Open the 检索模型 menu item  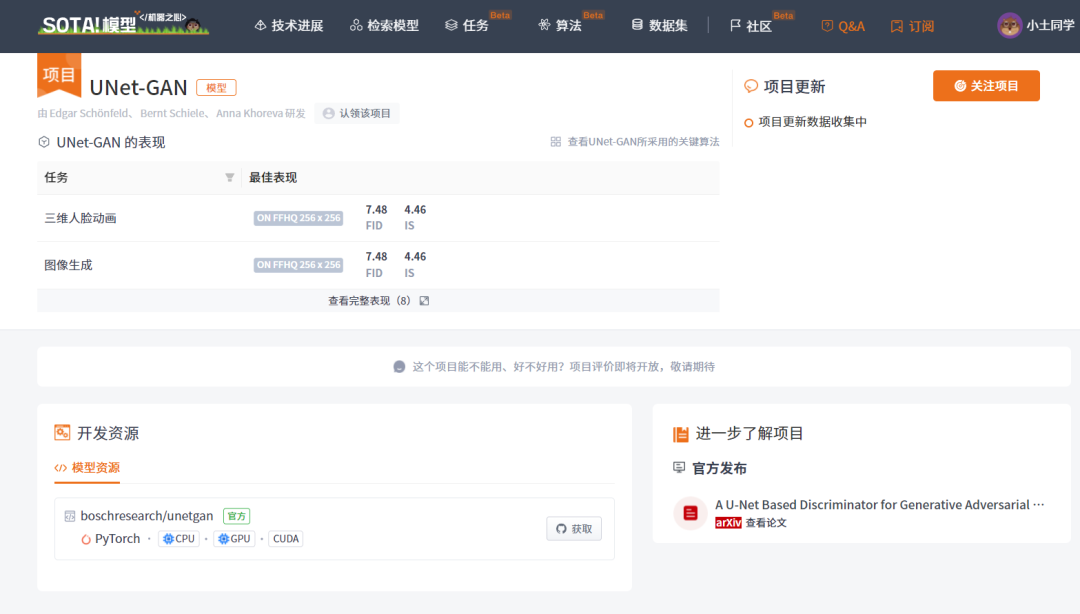[384, 25]
